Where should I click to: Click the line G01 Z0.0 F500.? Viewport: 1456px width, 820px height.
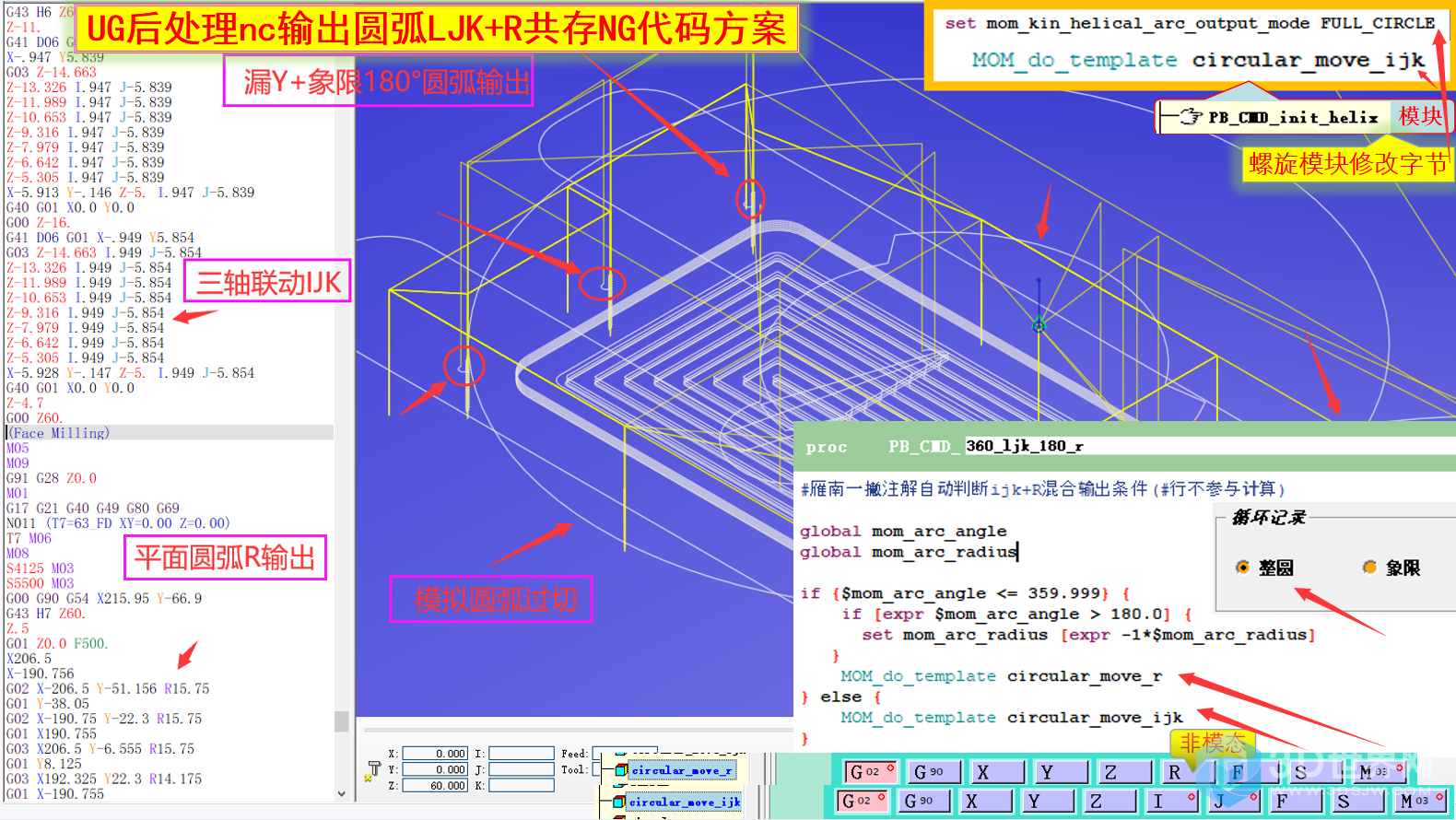pos(57,643)
